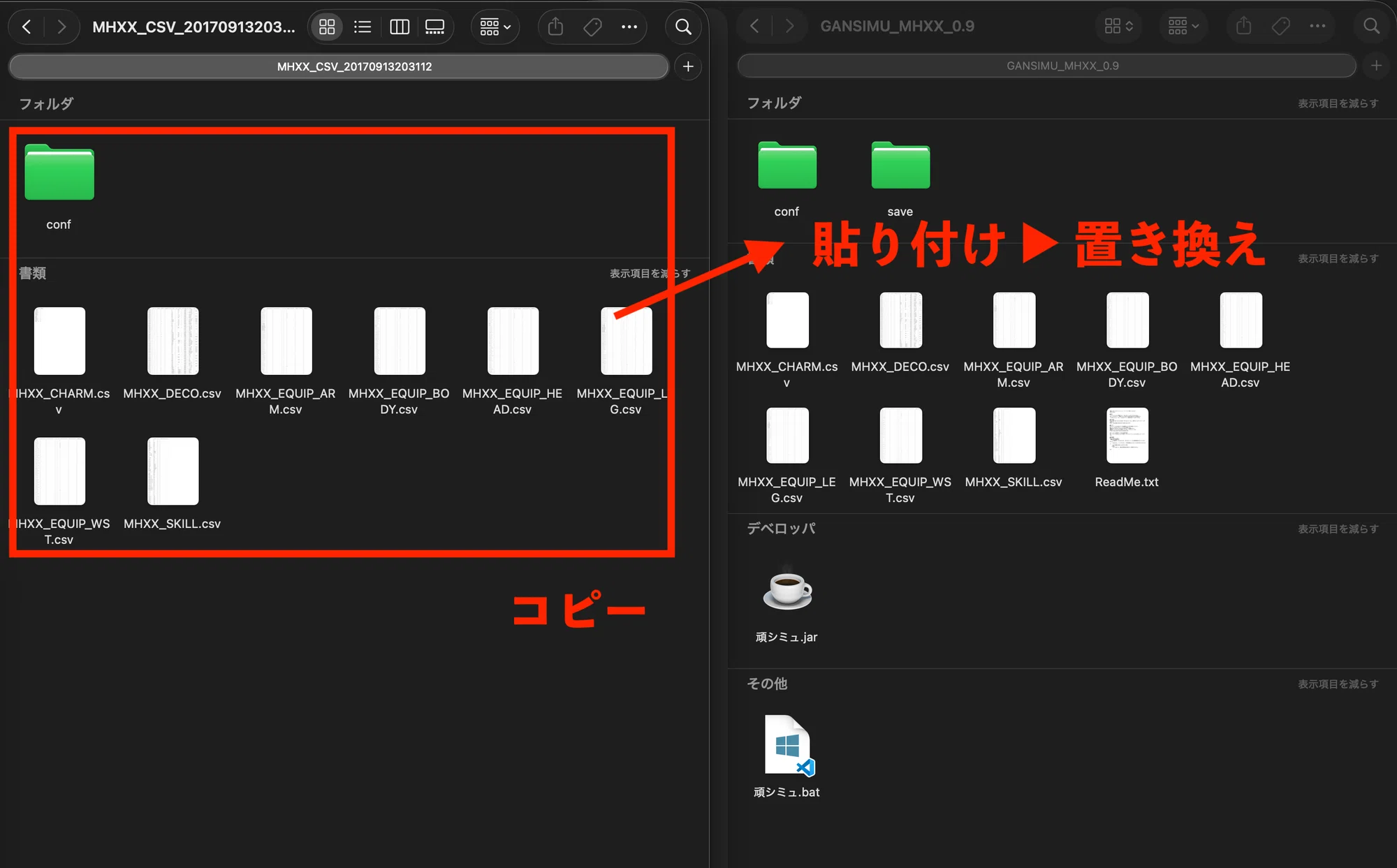Go back in left Finder window

pyautogui.click(x=27, y=27)
